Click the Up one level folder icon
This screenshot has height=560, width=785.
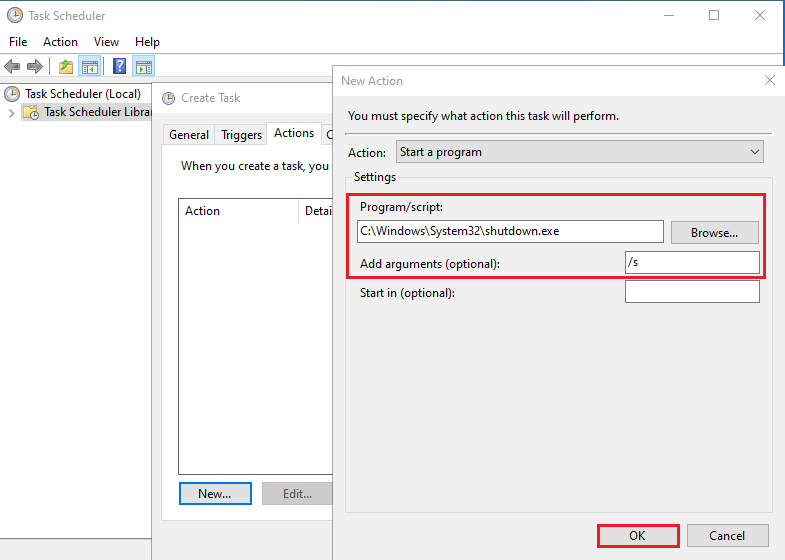pyautogui.click(x=66, y=67)
